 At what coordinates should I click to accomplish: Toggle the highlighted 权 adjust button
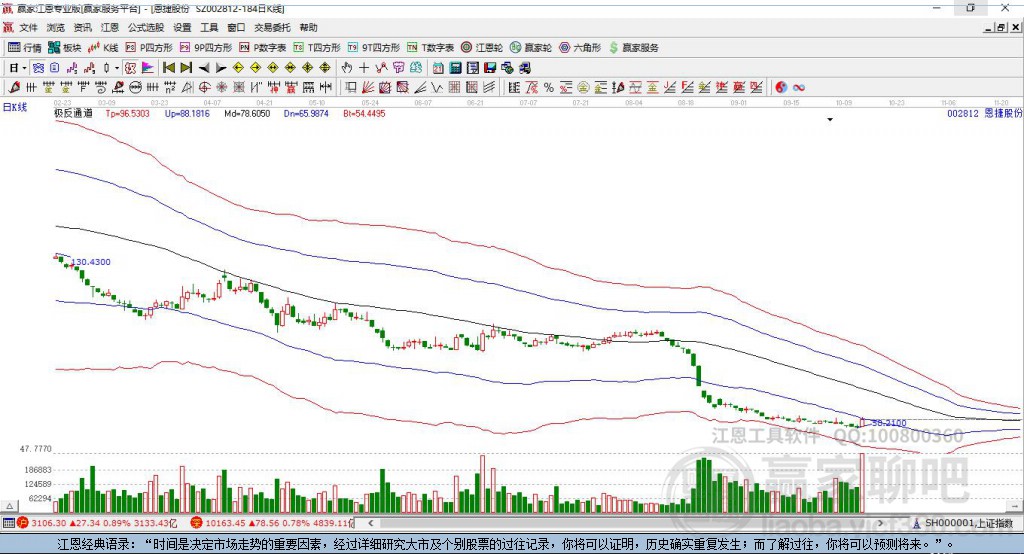(x=130, y=68)
